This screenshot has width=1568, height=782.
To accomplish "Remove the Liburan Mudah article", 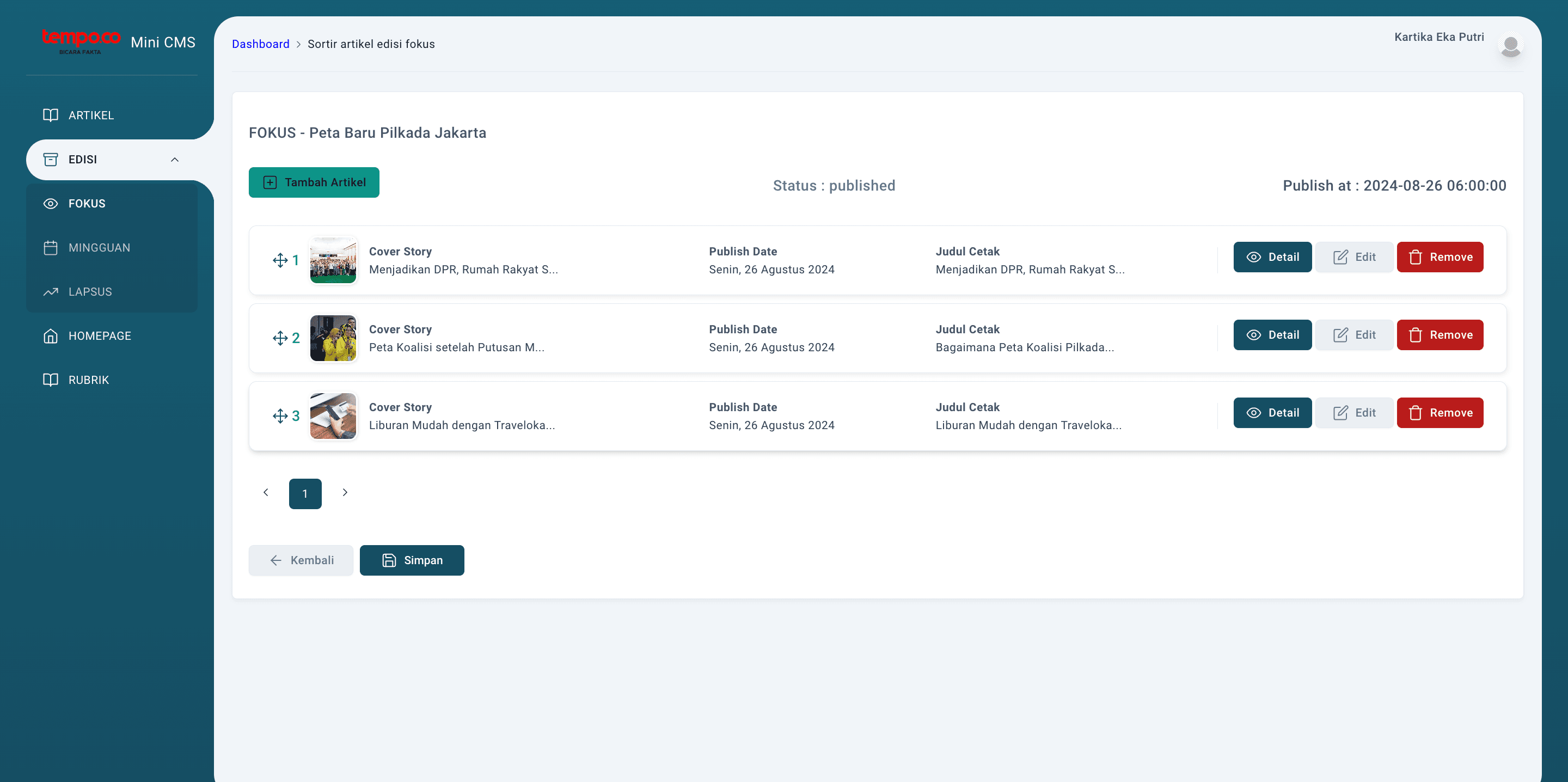I will tap(1440, 413).
